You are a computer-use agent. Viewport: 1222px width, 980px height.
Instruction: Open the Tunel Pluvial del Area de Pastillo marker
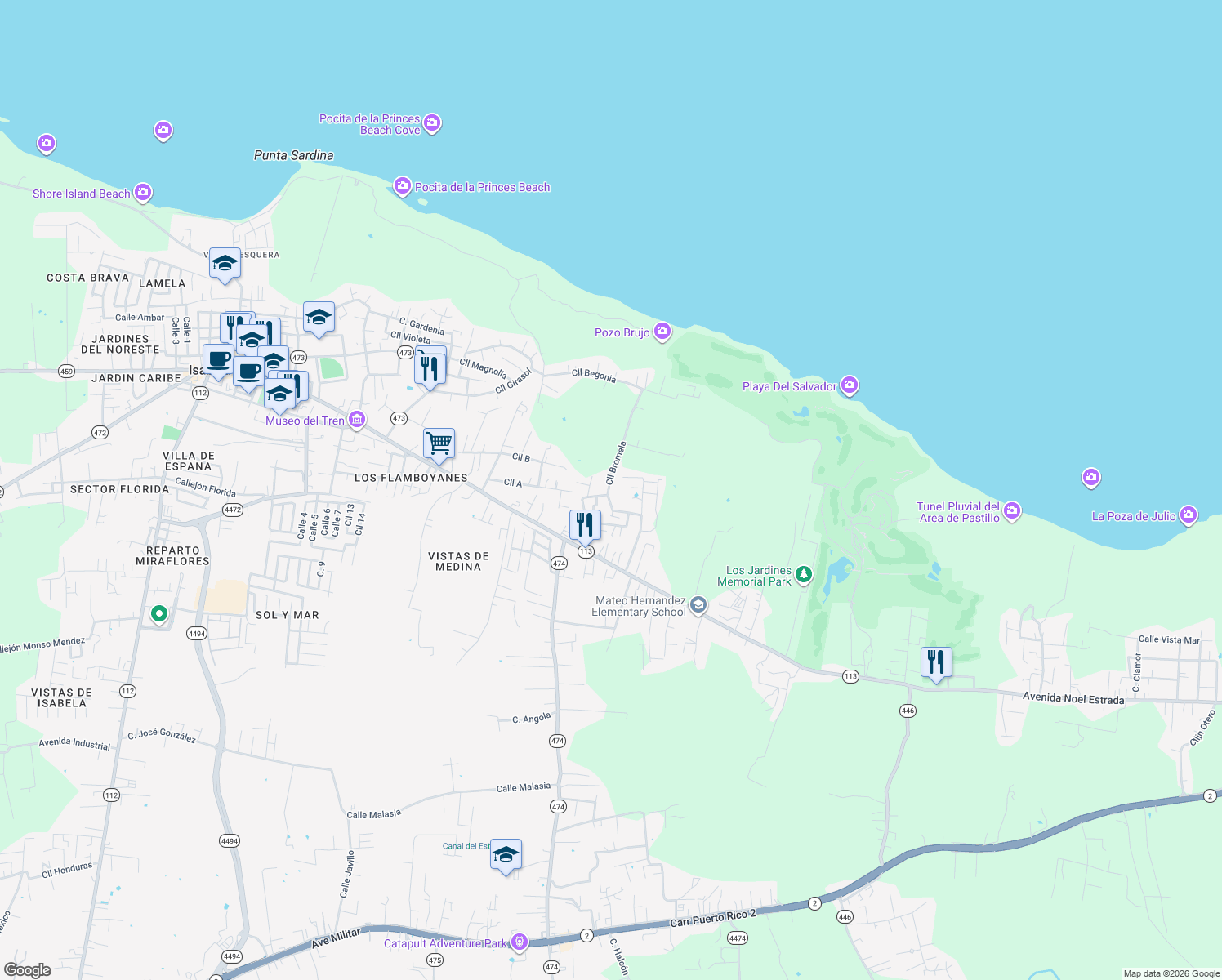point(1012,510)
